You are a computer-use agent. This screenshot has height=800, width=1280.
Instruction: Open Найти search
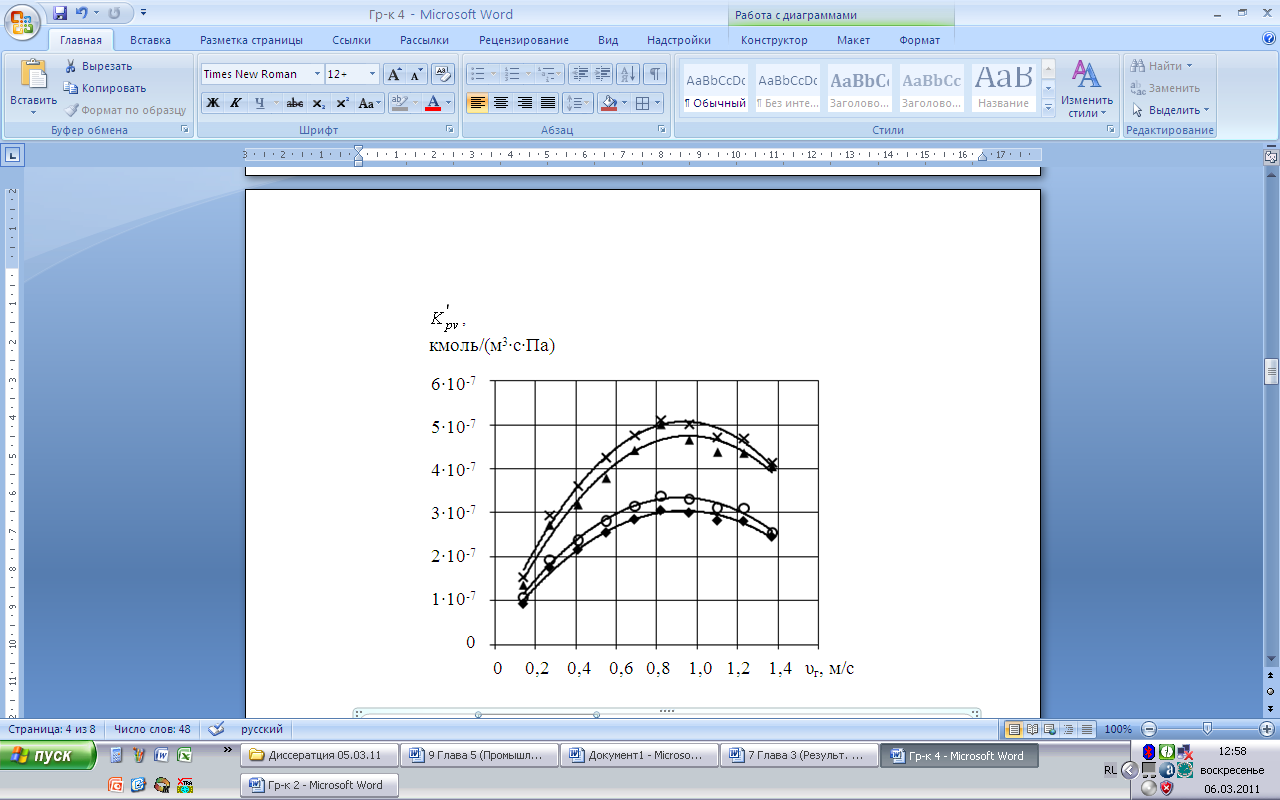coord(1162,66)
